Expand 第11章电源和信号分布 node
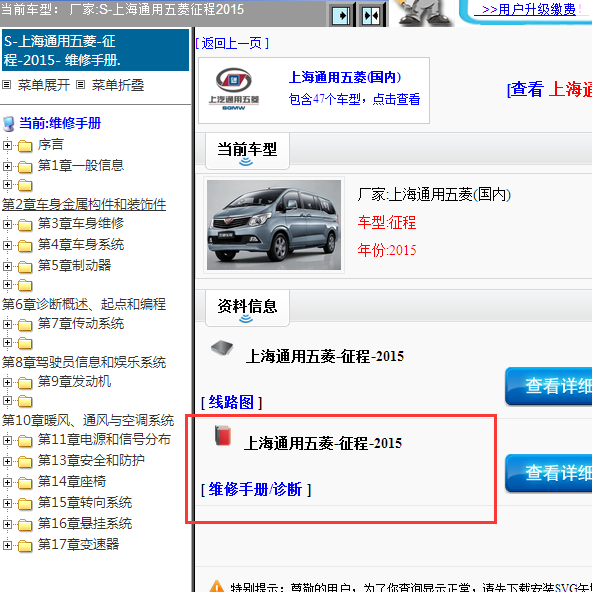This screenshot has height=592, width=592. pos(7,440)
